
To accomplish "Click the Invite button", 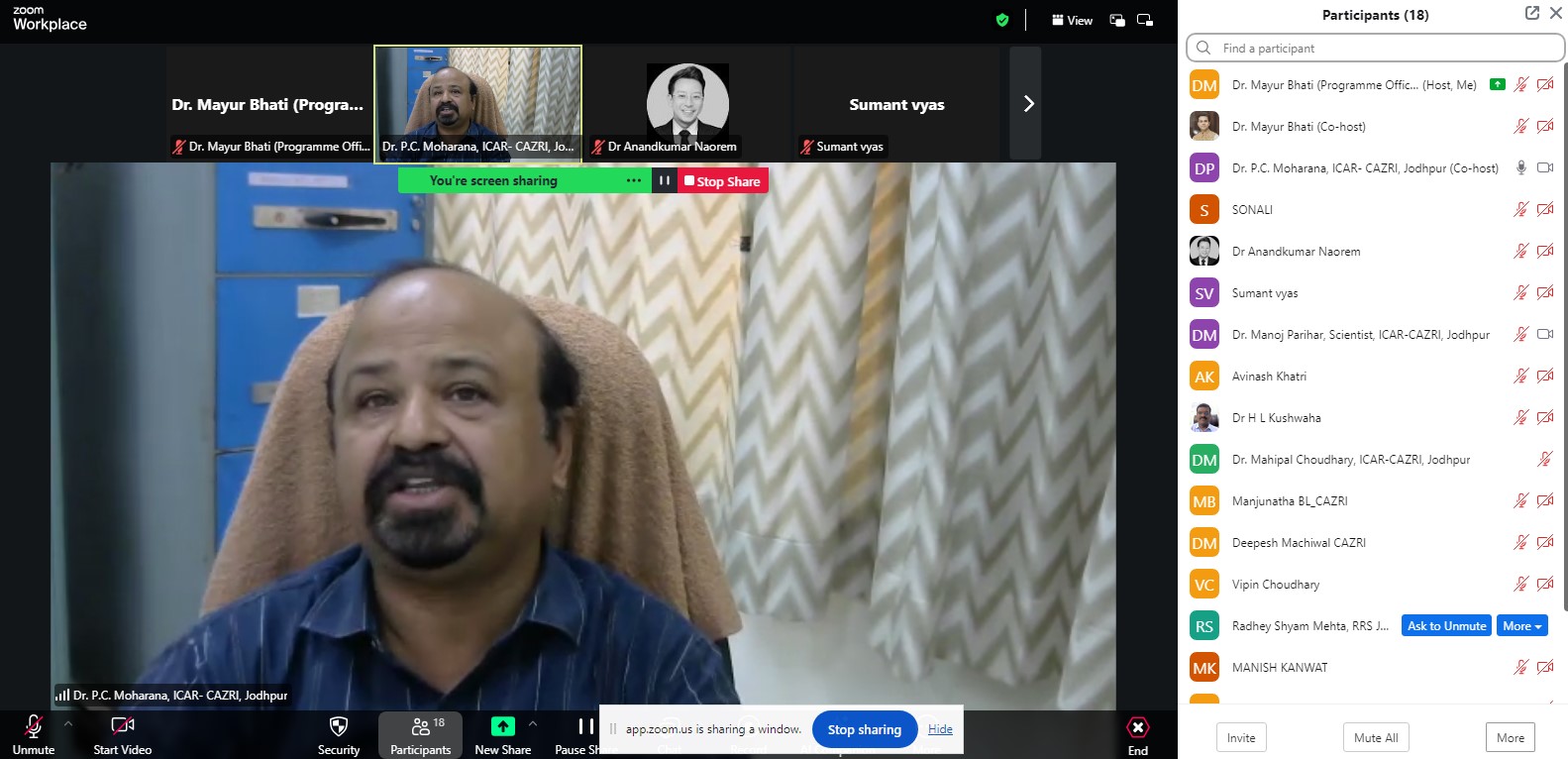I will pyautogui.click(x=1241, y=737).
